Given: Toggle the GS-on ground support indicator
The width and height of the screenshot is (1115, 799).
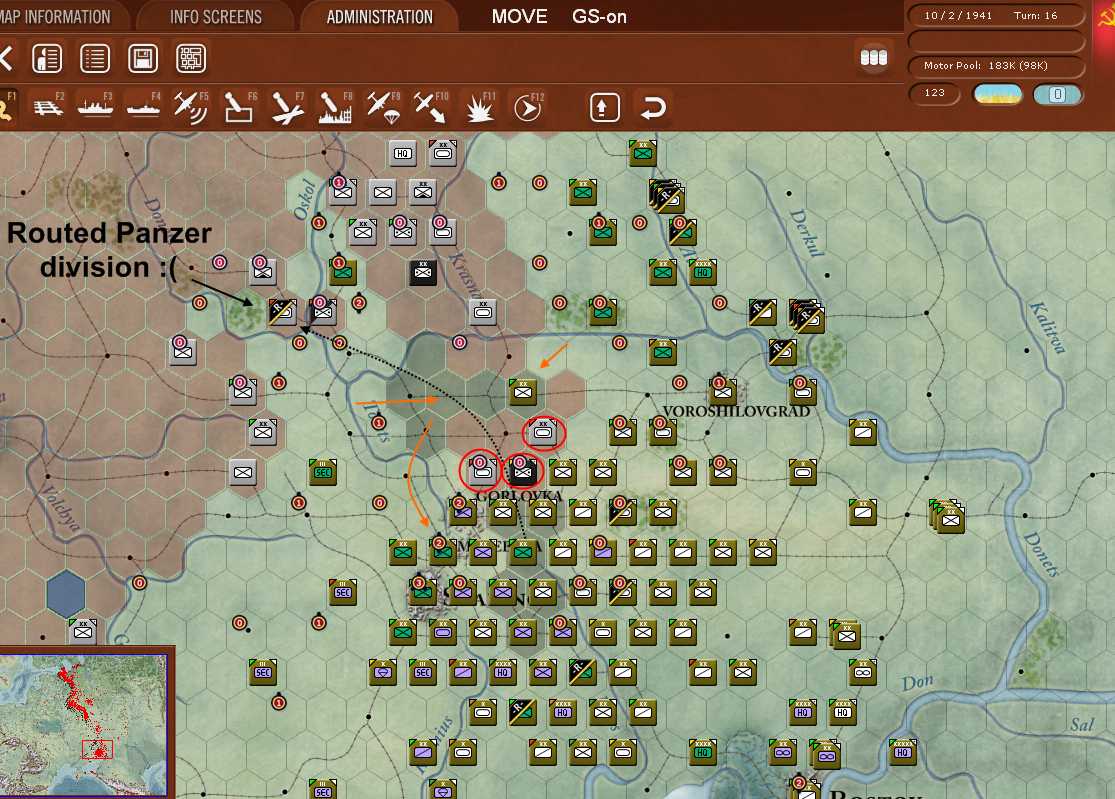Looking at the screenshot, I should (599, 16).
